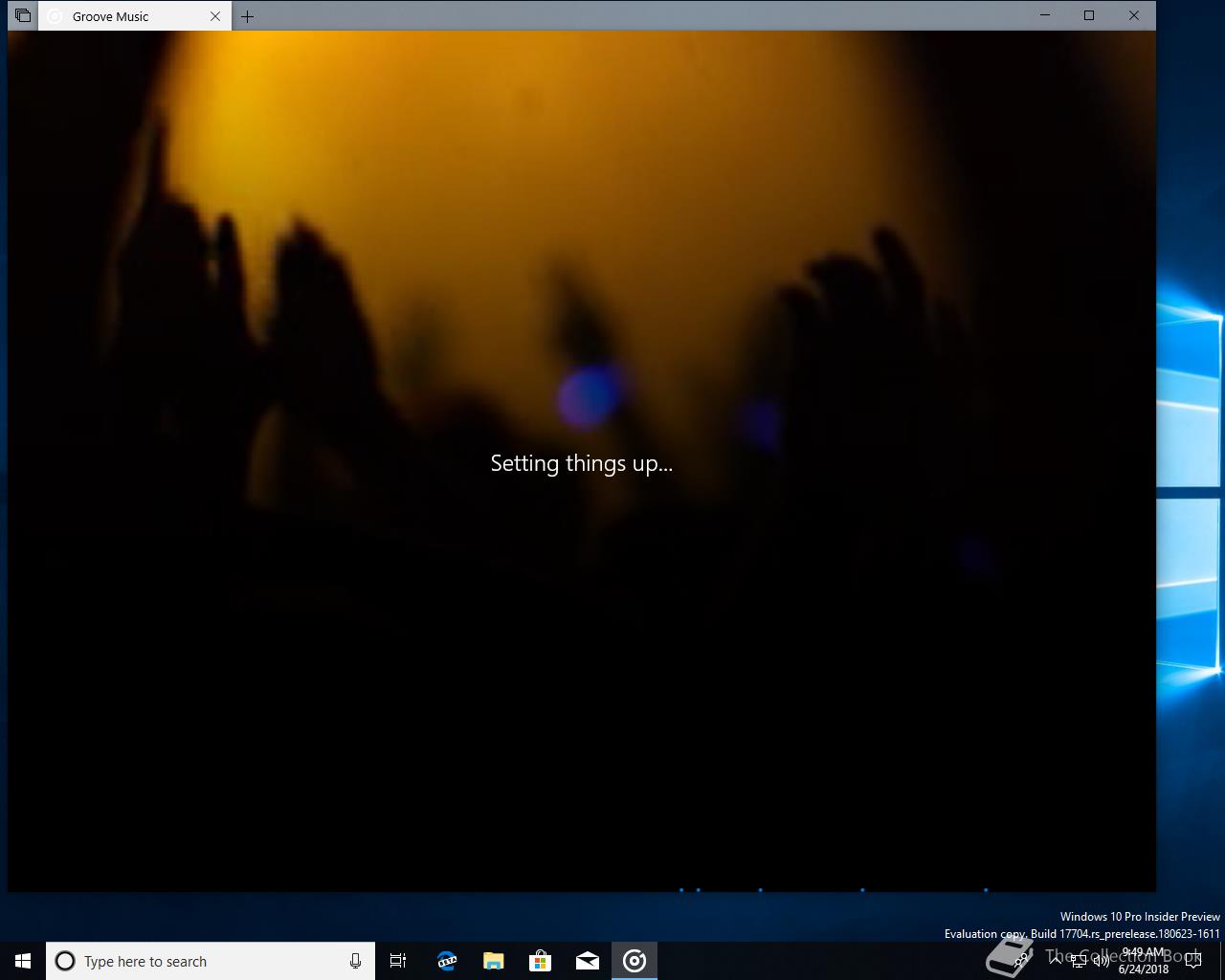Open the Windows Start menu
This screenshot has width=1225, height=980.
click(23, 961)
